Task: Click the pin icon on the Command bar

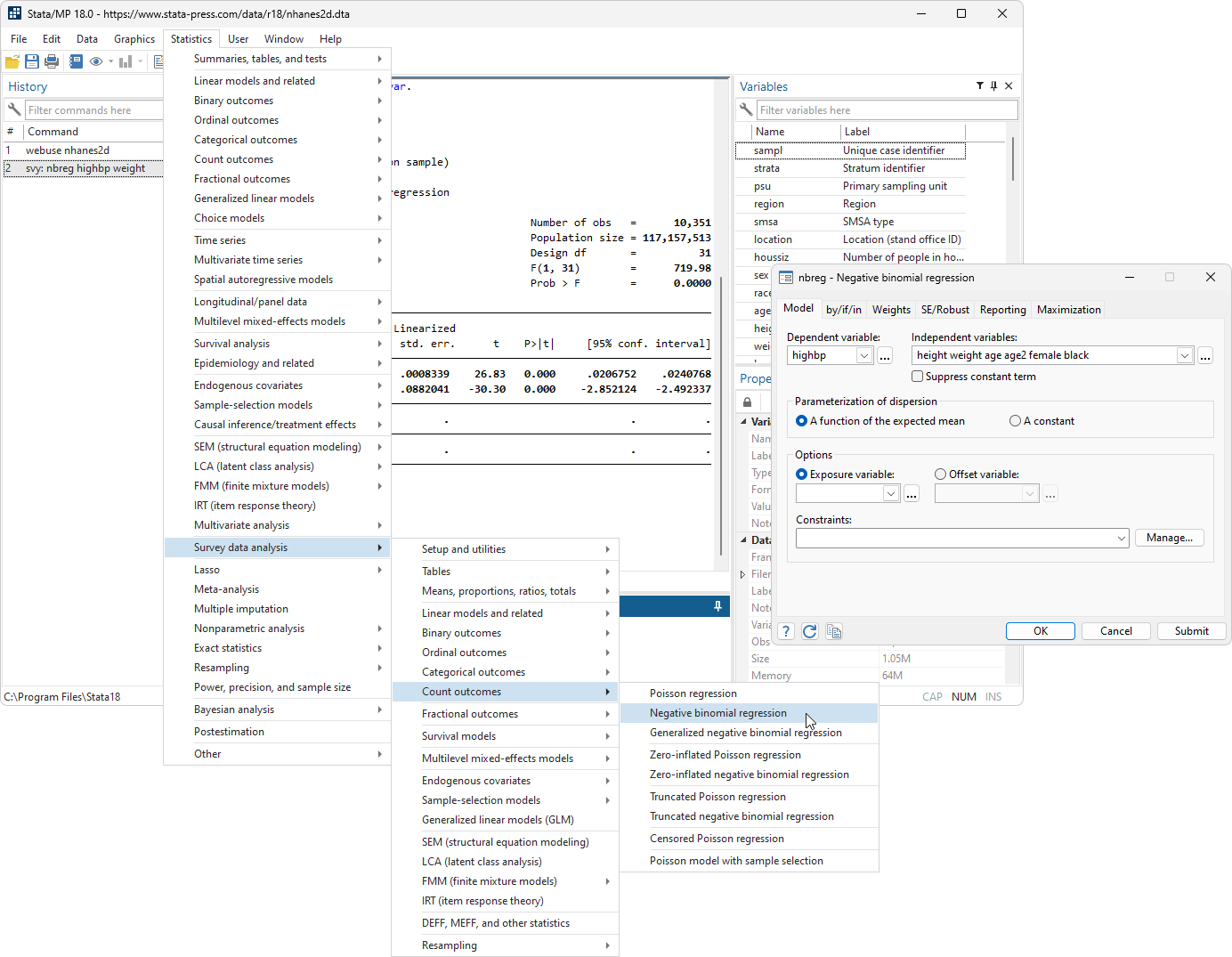Action: (x=717, y=606)
